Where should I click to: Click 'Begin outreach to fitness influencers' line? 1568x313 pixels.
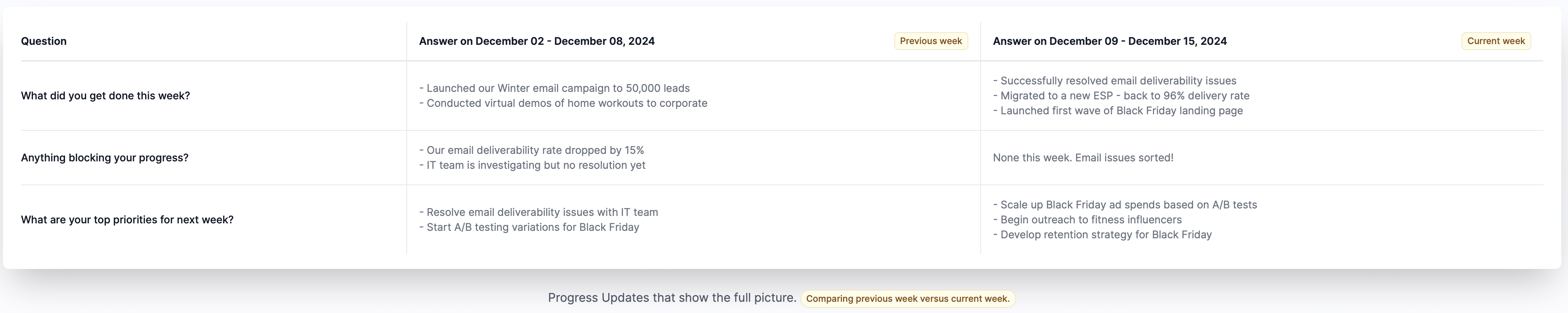click(x=1087, y=219)
